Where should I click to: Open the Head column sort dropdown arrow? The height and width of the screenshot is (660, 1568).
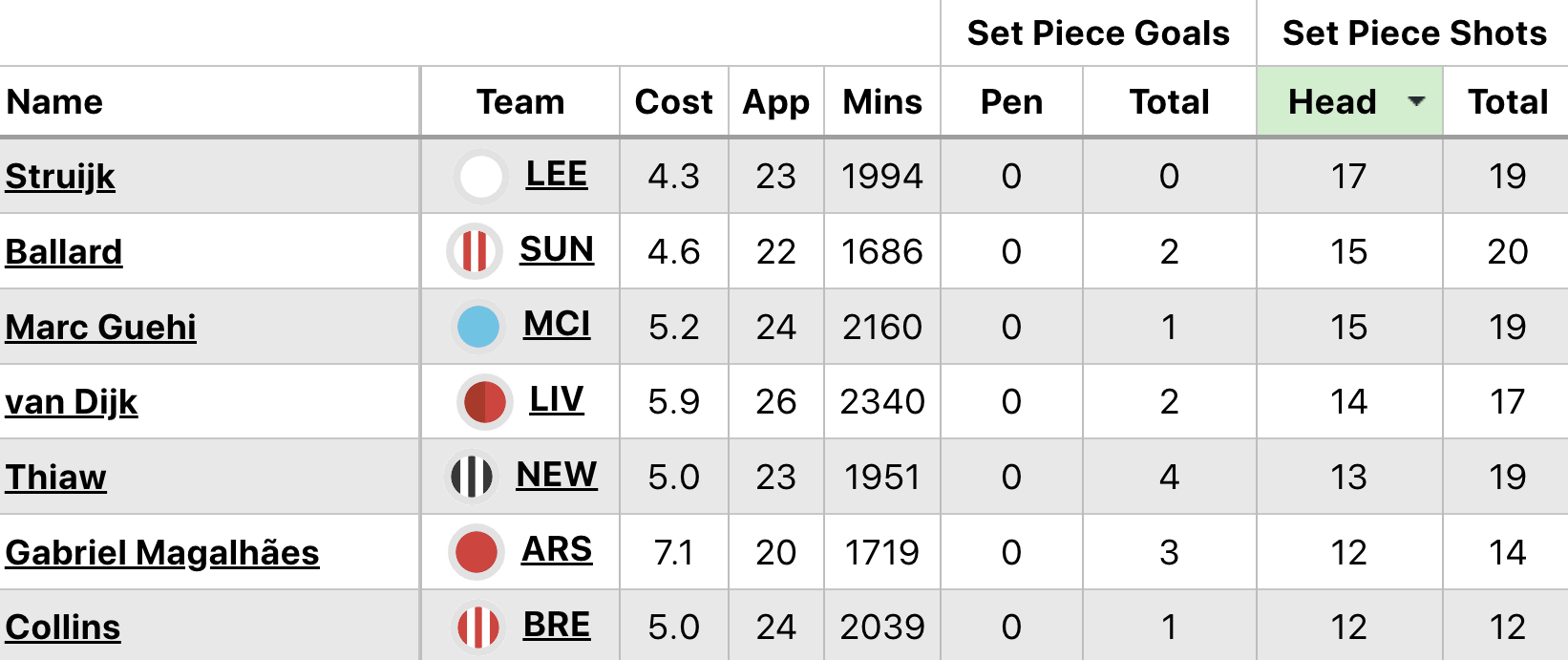click(1416, 101)
